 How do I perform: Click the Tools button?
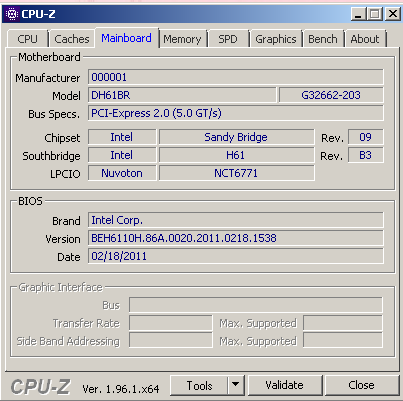point(199,386)
